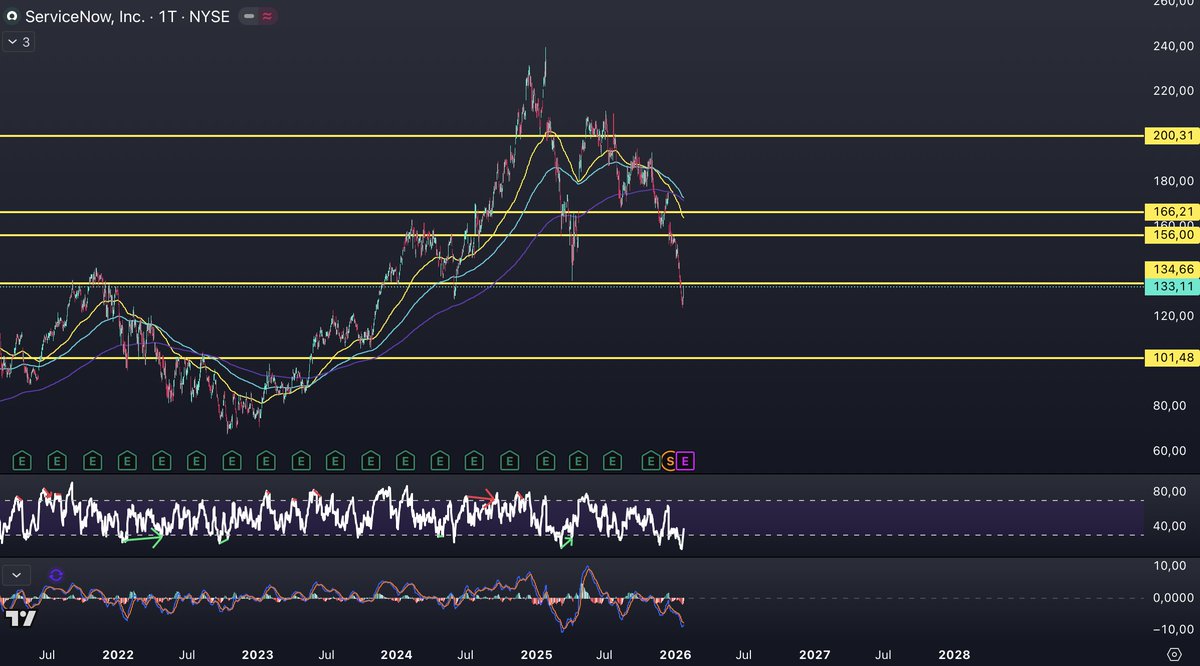The image size is (1200, 666).
Task: Select the 166,21 yellow price label
Action: [1171, 211]
